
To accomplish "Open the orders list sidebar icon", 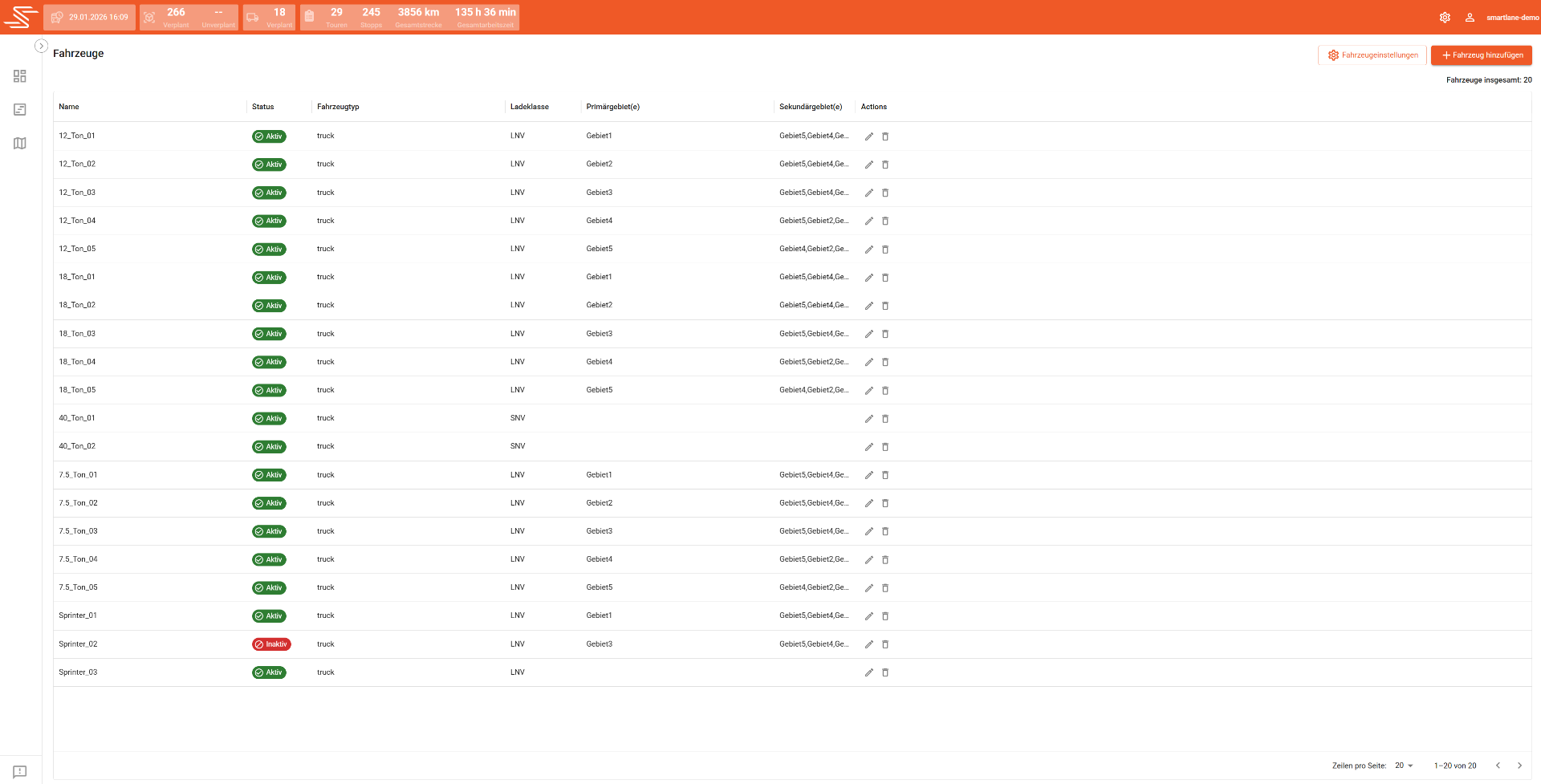I will (x=20, y=110).
